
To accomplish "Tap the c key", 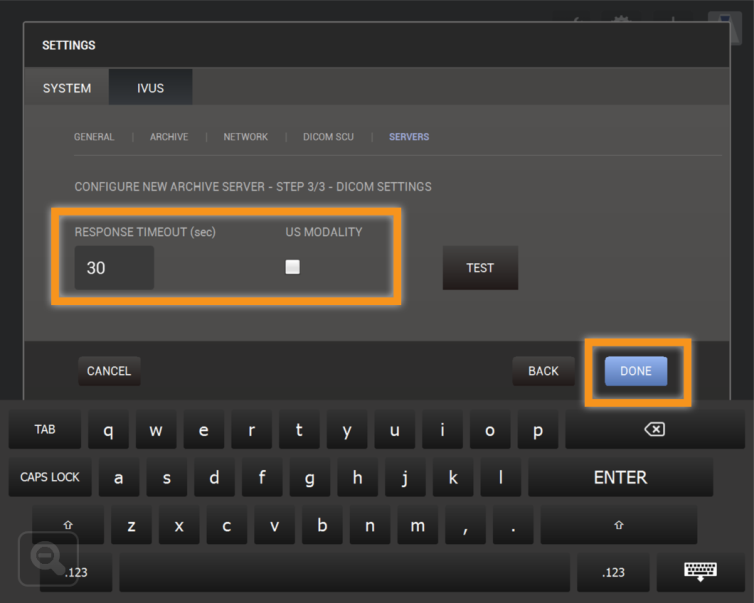I will [x=226, y=525].
